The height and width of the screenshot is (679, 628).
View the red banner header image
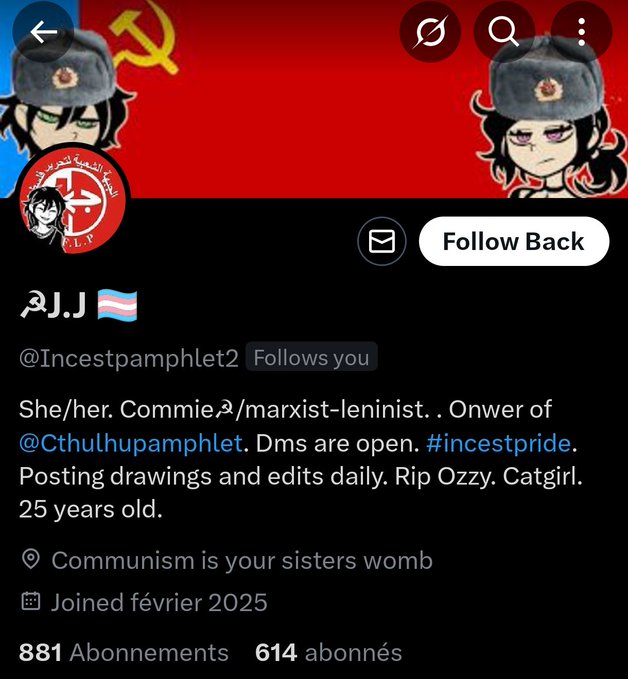(x=314, y=99)
